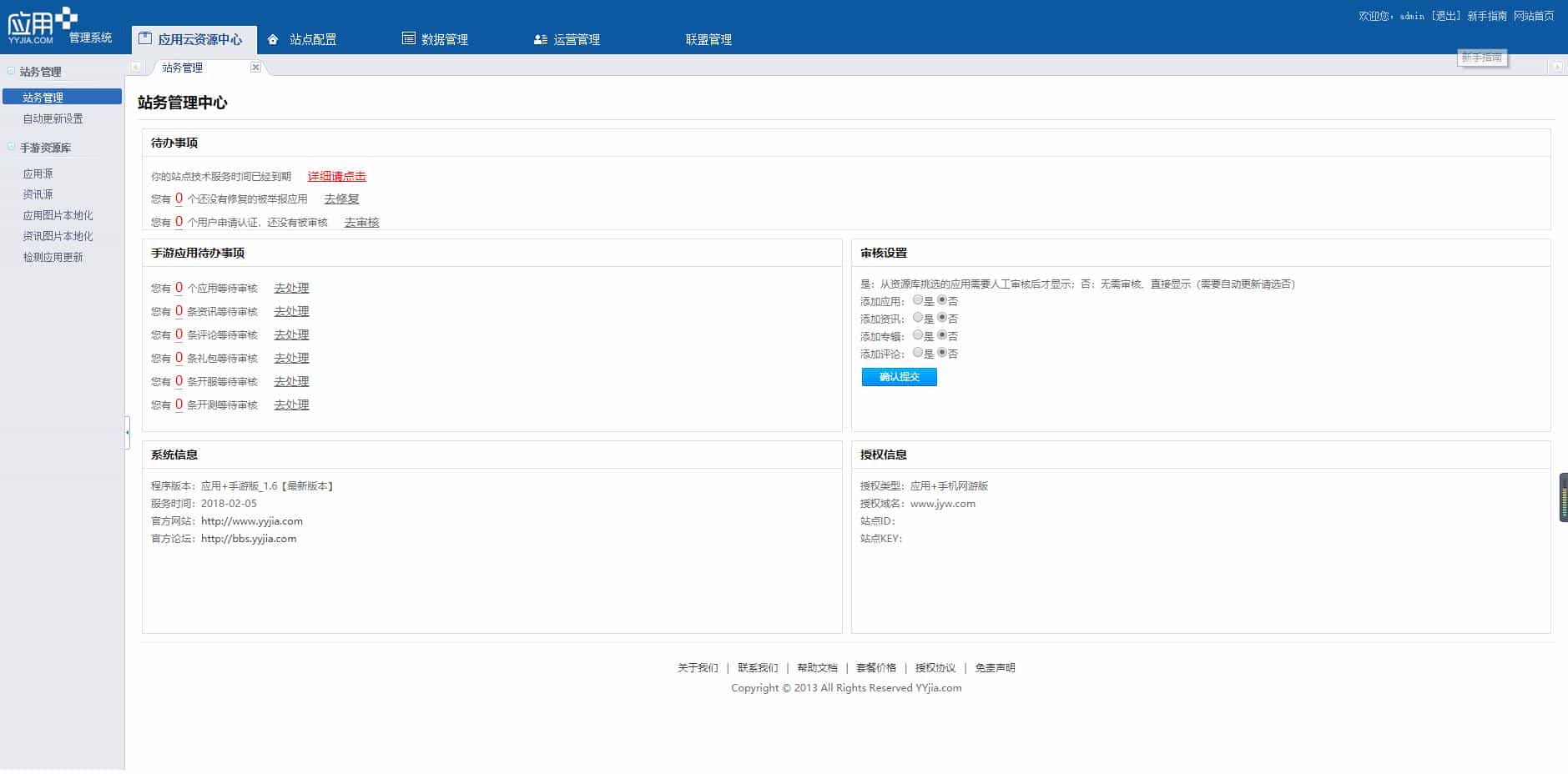Set 添加评论 to 否
The height and width of the screenshot is (774, 1568).
[942, 353]
